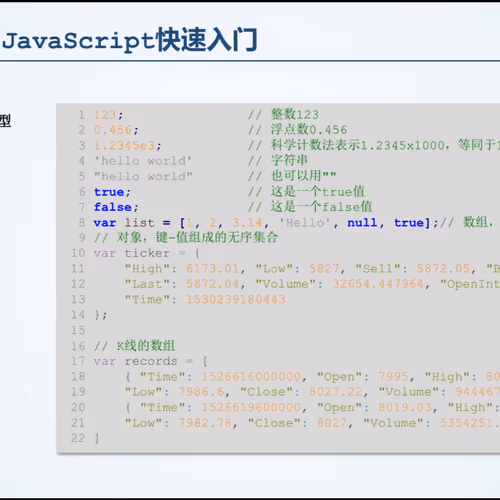This screenshot has width=500, height=500.
Task: Click the Time value 1530239180443
Action: click(x=236, y=299)
